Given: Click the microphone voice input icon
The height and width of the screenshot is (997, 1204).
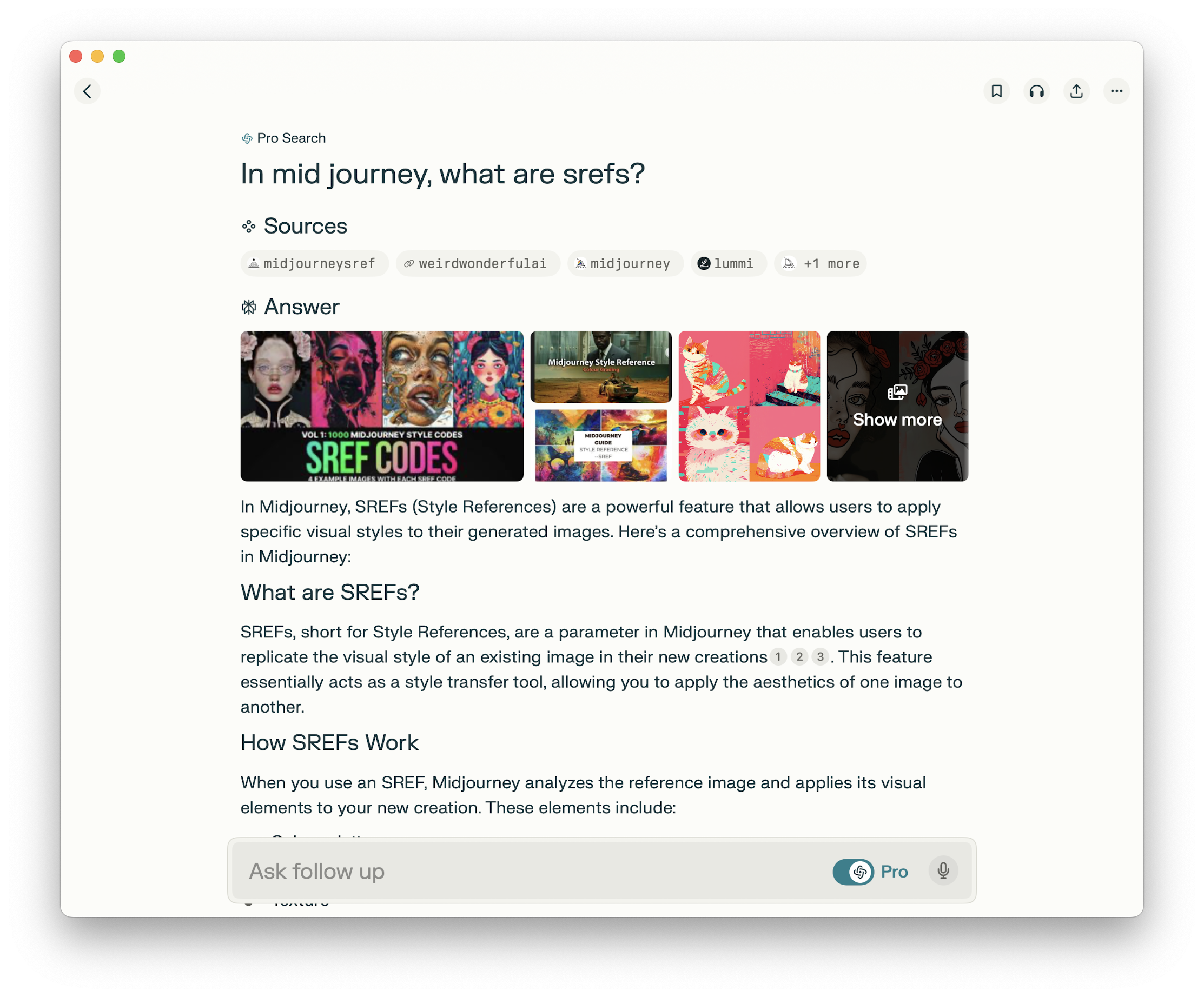Looking at the screenshot, I should point(943,871).
